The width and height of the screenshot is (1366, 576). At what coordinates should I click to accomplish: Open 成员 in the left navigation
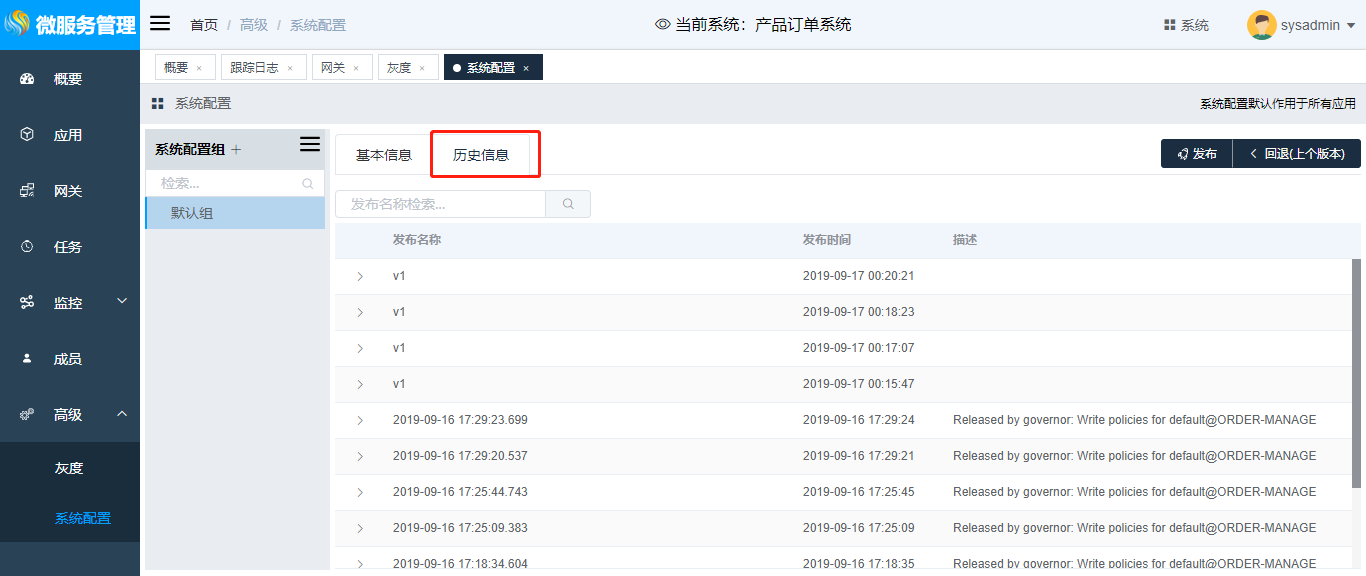click(68, 359)
